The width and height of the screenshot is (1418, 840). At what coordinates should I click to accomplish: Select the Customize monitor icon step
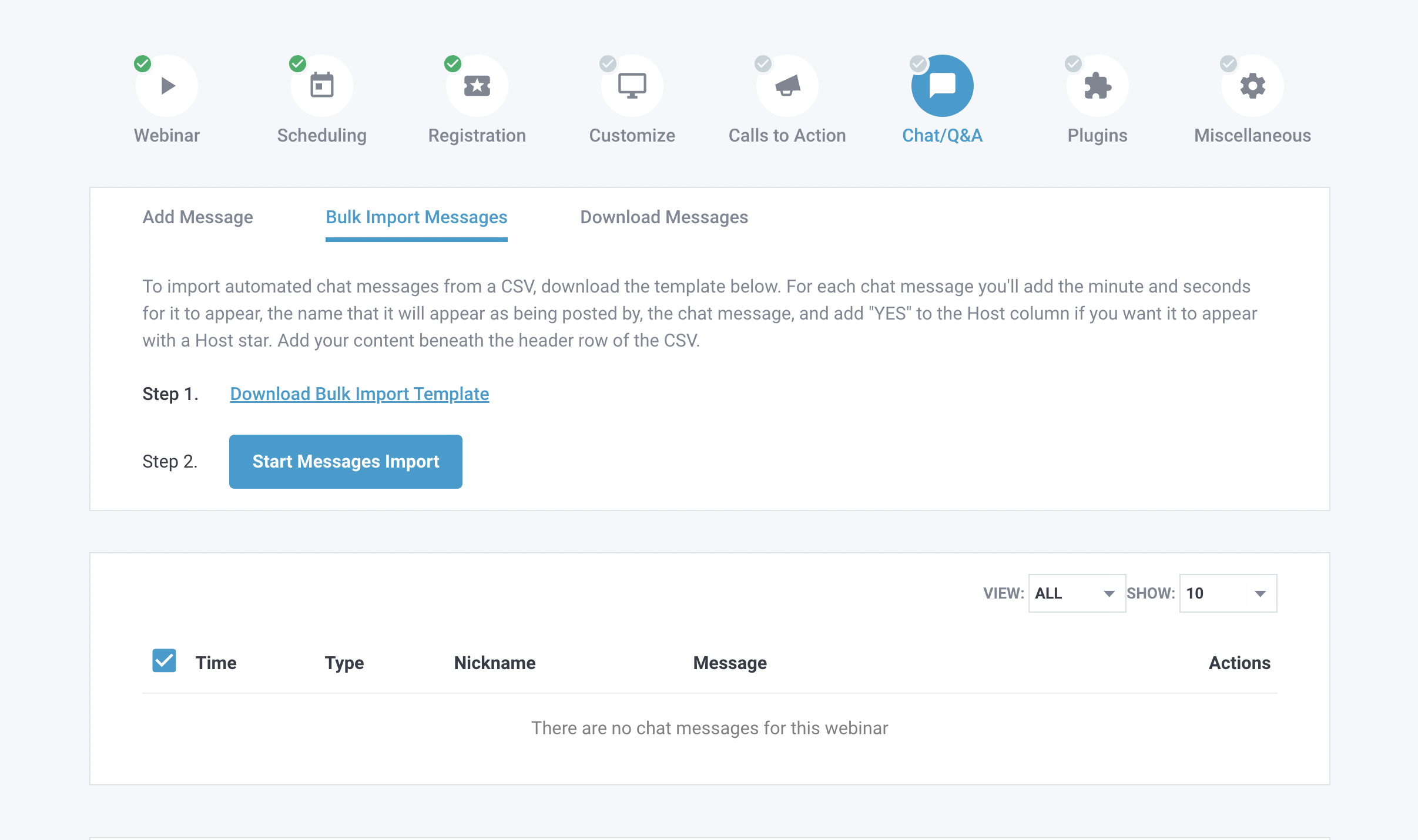pyautogui.click(x=632, y=86)
